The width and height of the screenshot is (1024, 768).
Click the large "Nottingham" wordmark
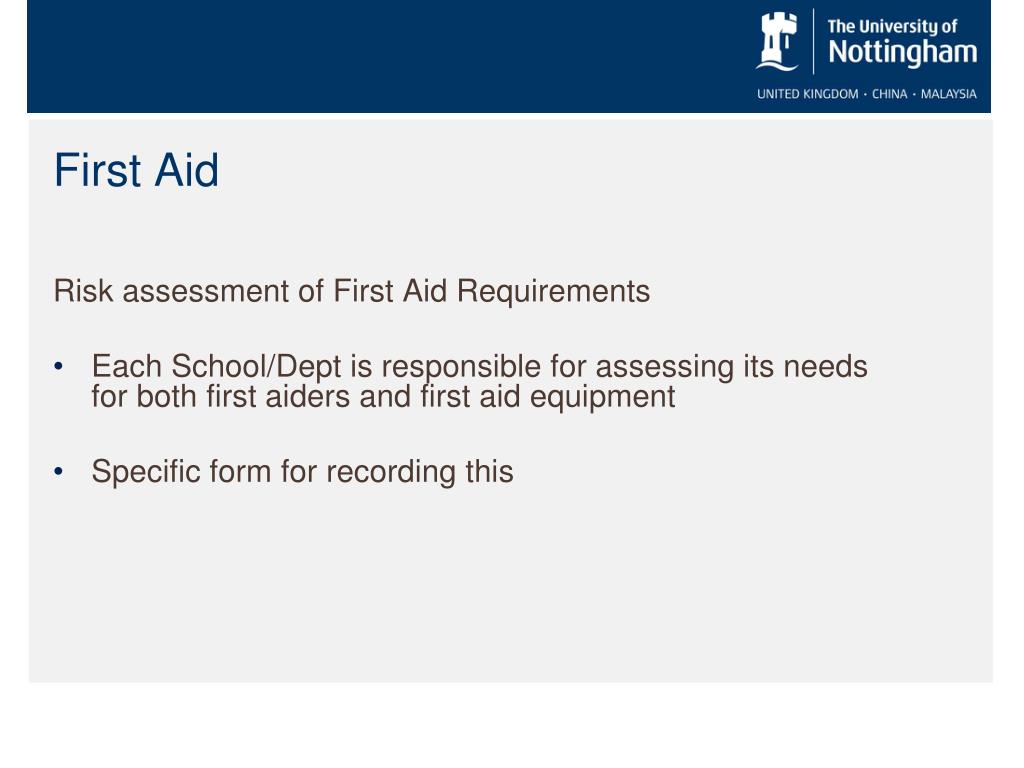pyautogui.click(x=903, y=52)
